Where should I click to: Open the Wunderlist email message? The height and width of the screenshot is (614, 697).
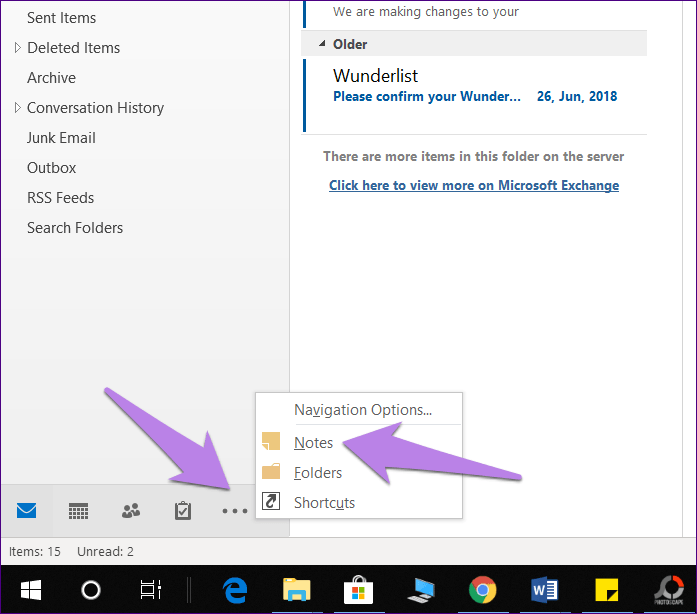(475, 95)
